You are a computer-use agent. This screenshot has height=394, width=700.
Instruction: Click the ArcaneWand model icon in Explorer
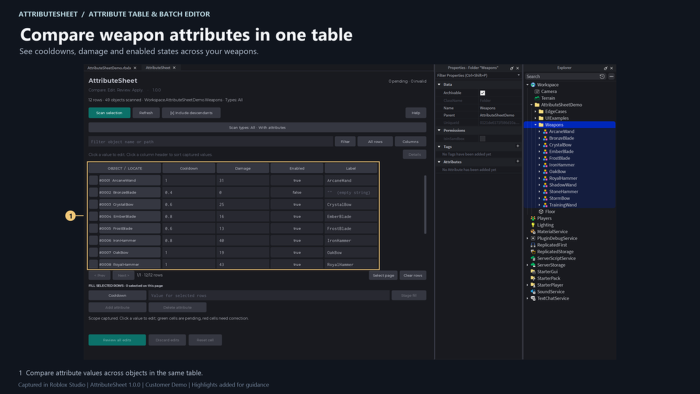(545, 132)
